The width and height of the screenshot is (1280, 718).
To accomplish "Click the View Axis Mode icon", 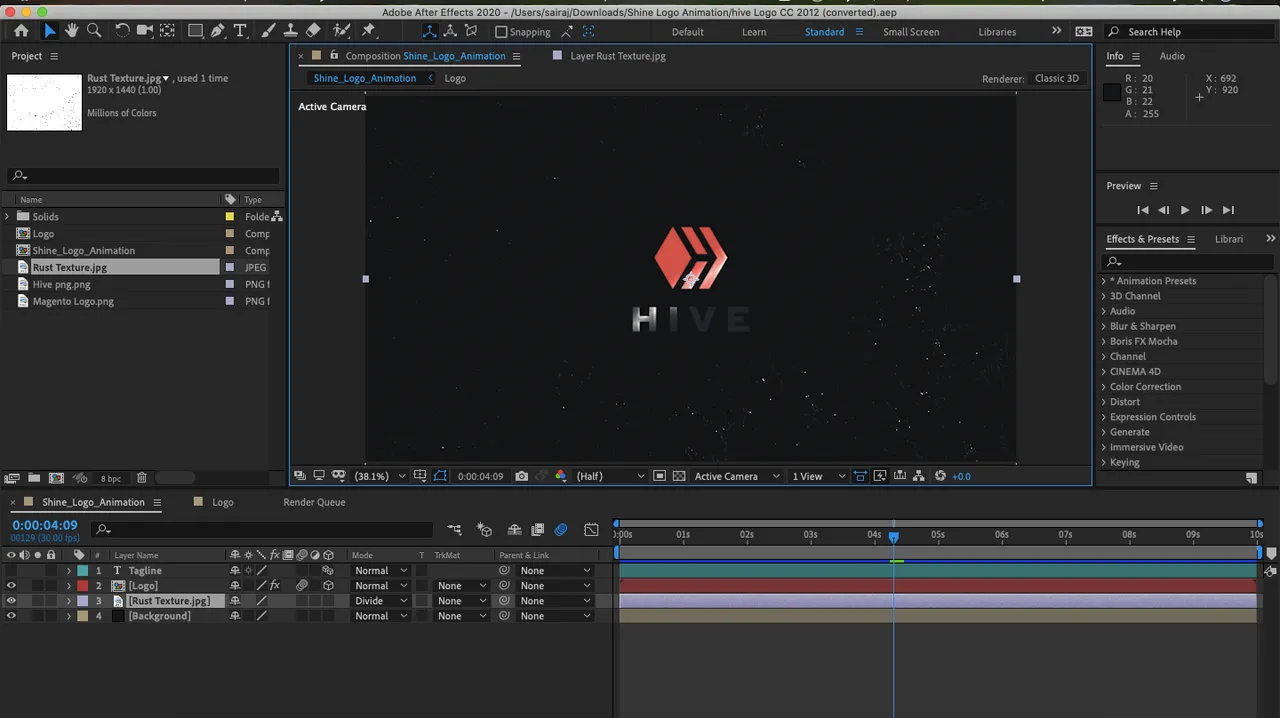I will 471,31.
